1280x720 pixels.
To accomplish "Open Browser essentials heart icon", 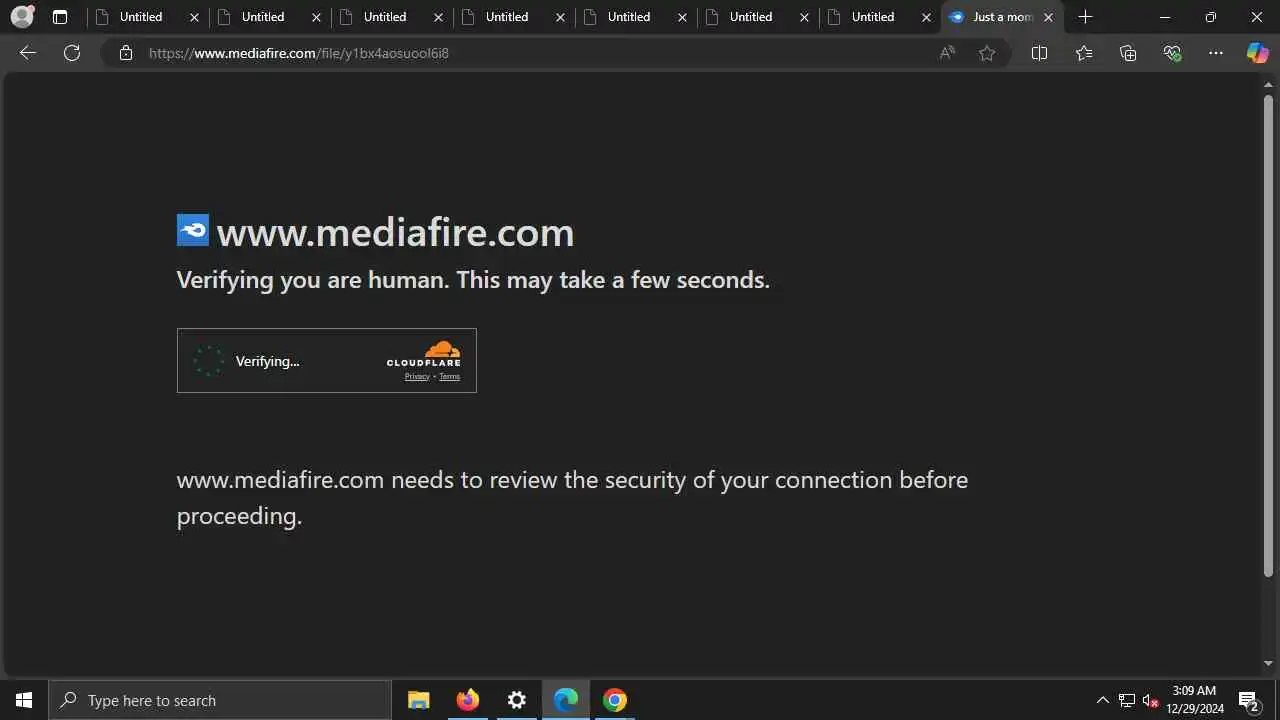I will coord(1172,53).
